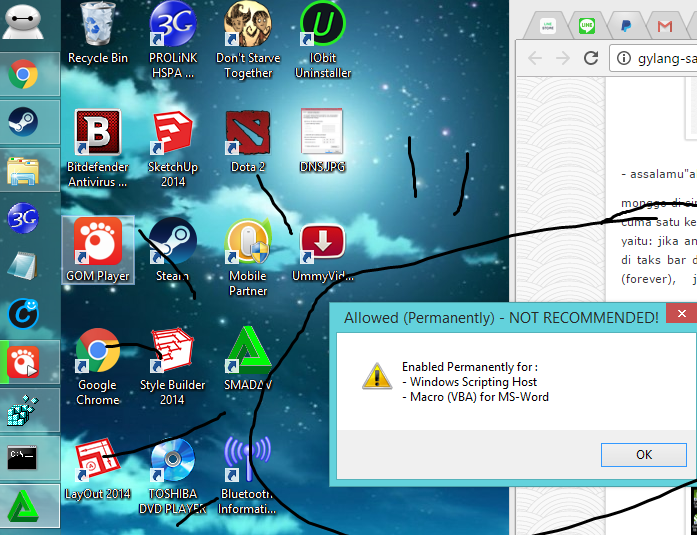The height and width of the screenshot is (535, 697).
Task: Switch to GOM Player in taskbar
Action: (30, 362)
